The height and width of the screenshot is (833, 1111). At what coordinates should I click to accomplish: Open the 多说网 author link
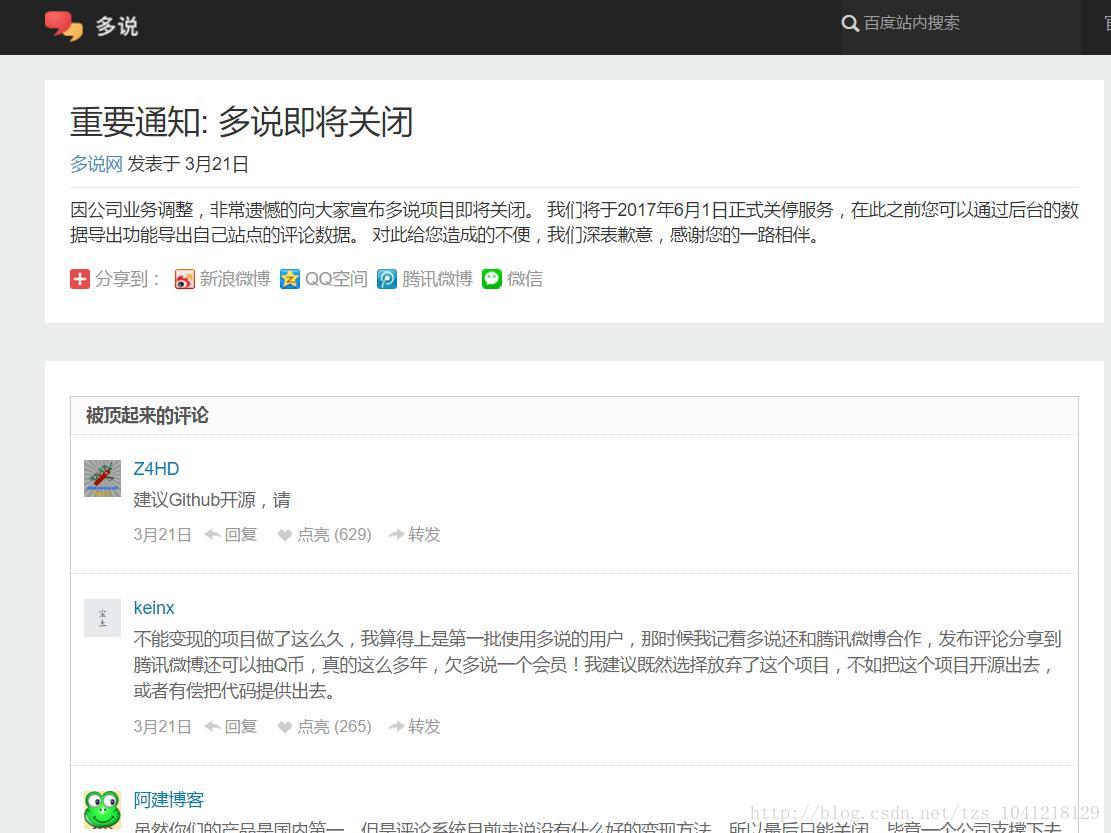tap(96, 164)
